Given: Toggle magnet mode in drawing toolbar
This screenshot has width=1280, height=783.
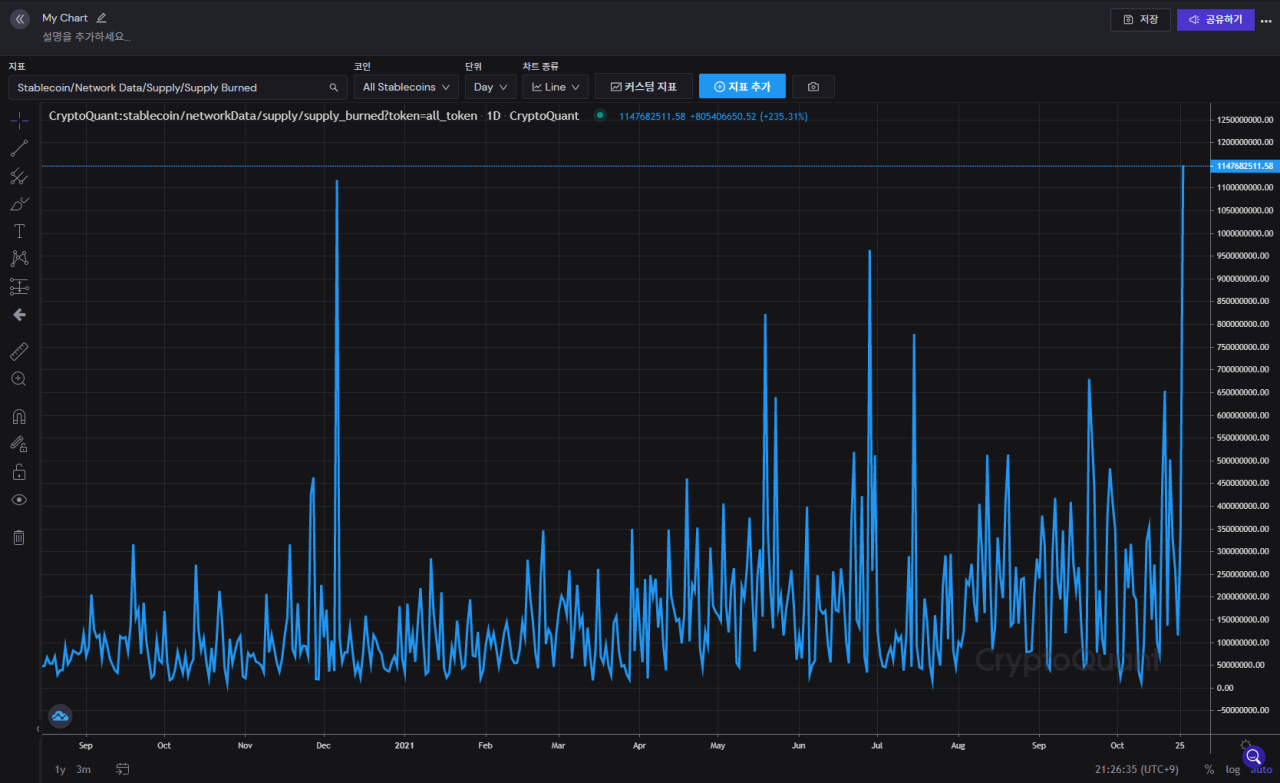Looking at the screenshot, I should (19, 416).
